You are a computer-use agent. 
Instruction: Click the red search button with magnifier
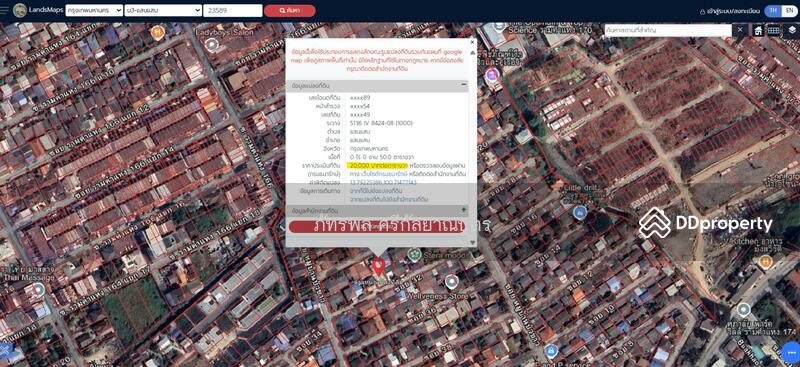click(x=289, y=10)
